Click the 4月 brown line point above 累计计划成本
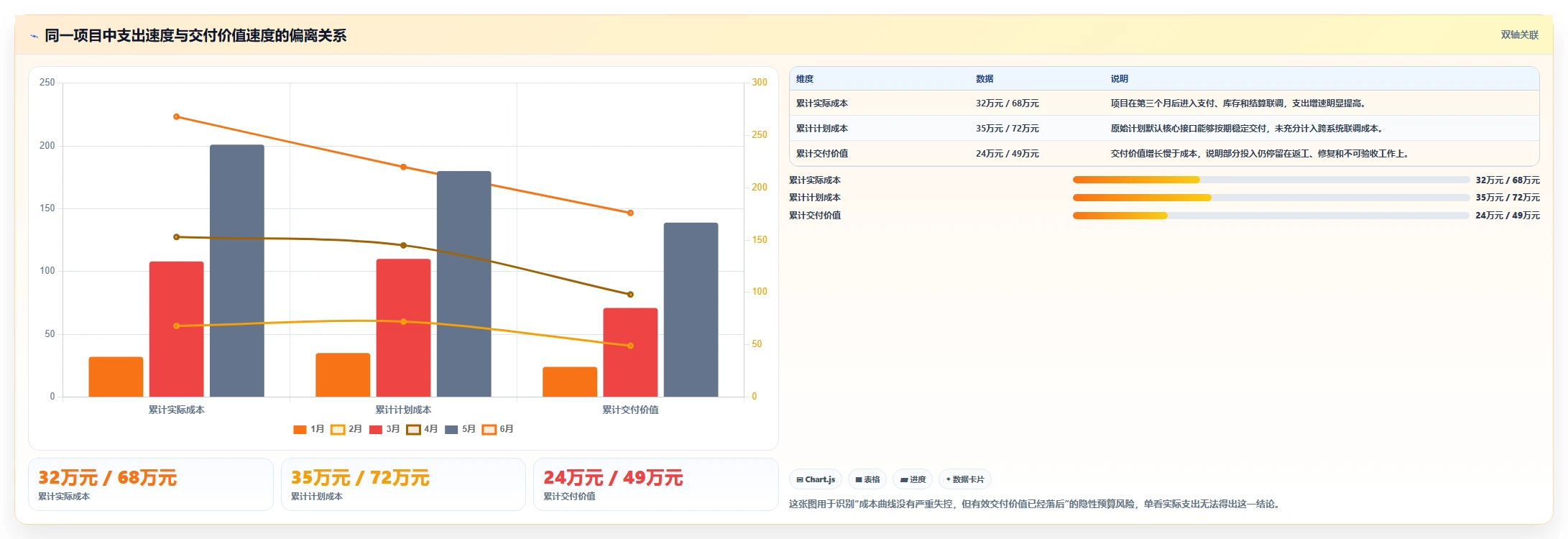The image size is (1568, 539). point(403,246)
